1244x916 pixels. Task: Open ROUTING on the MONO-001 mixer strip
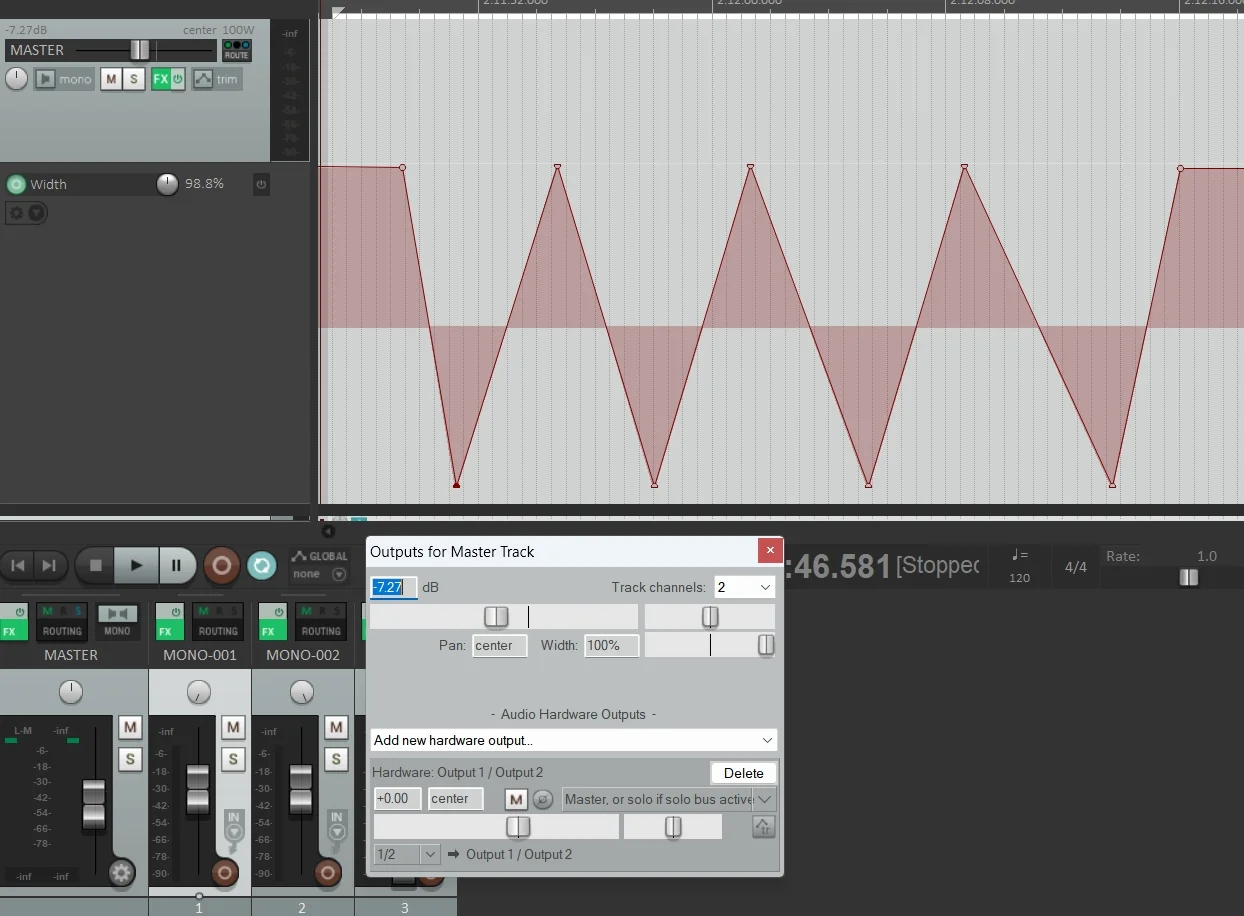pyautogui.click(x=217, y=621)
